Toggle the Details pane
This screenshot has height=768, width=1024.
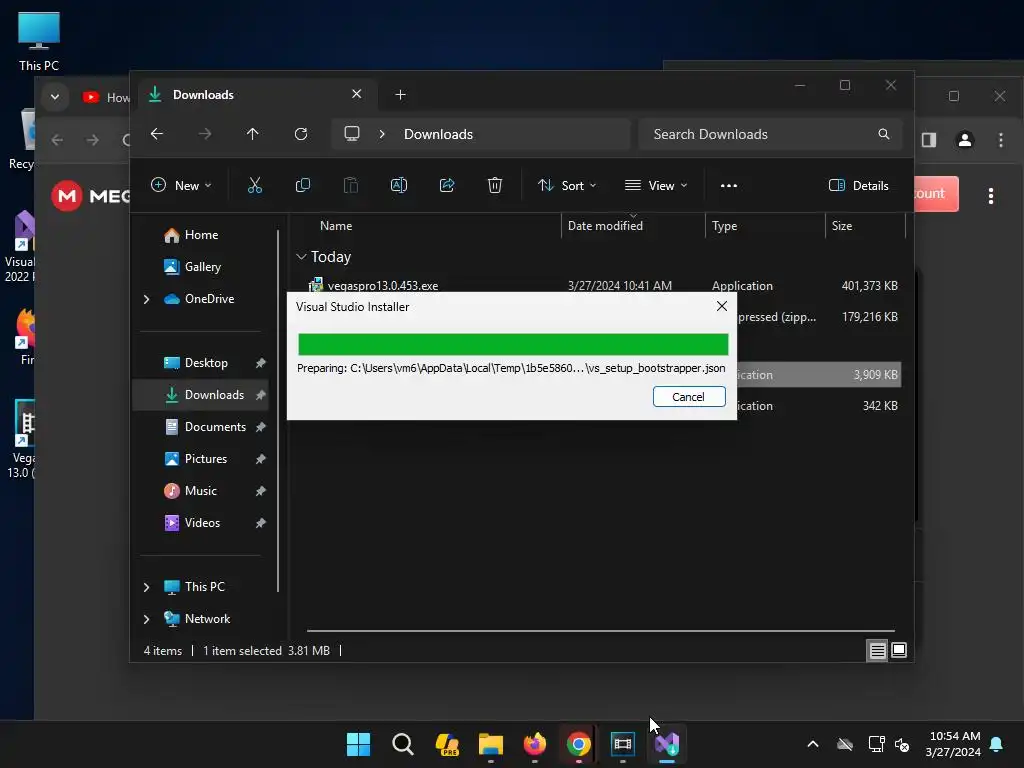858,185
